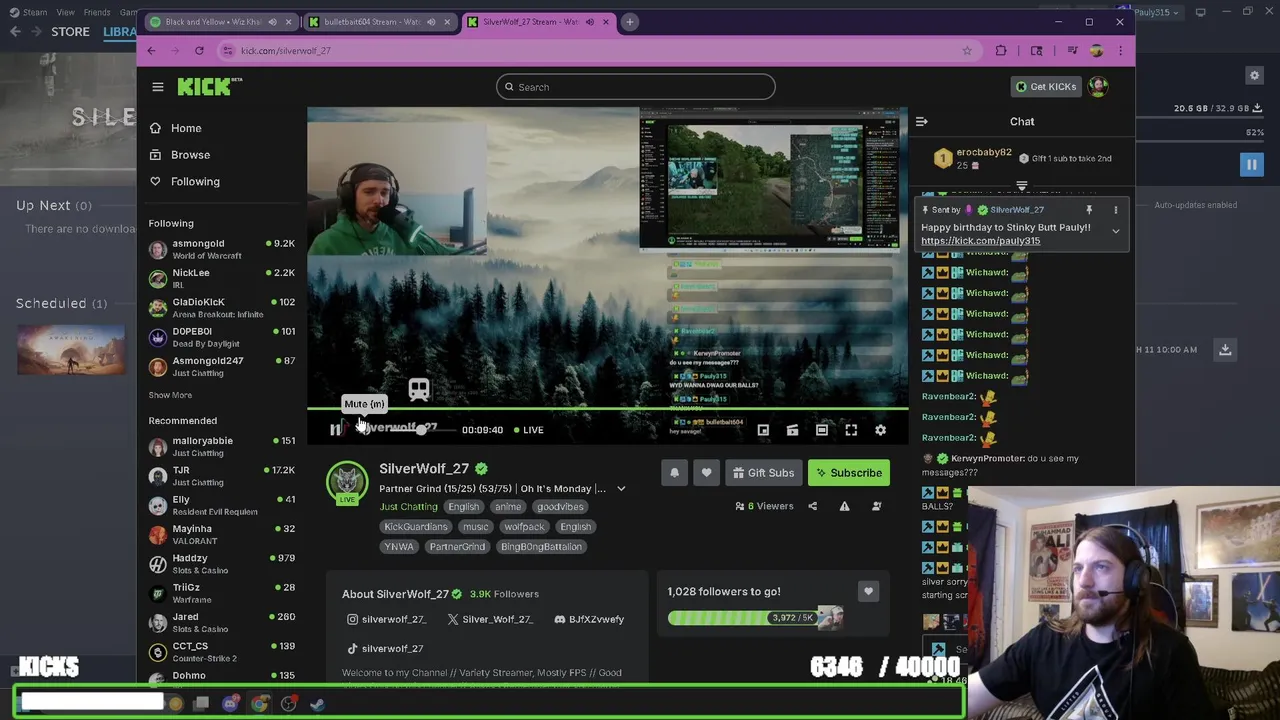The height and width of the screenshot is (720, 1280).
Task: Click the video progress bar
Action: tap(607, 408)
